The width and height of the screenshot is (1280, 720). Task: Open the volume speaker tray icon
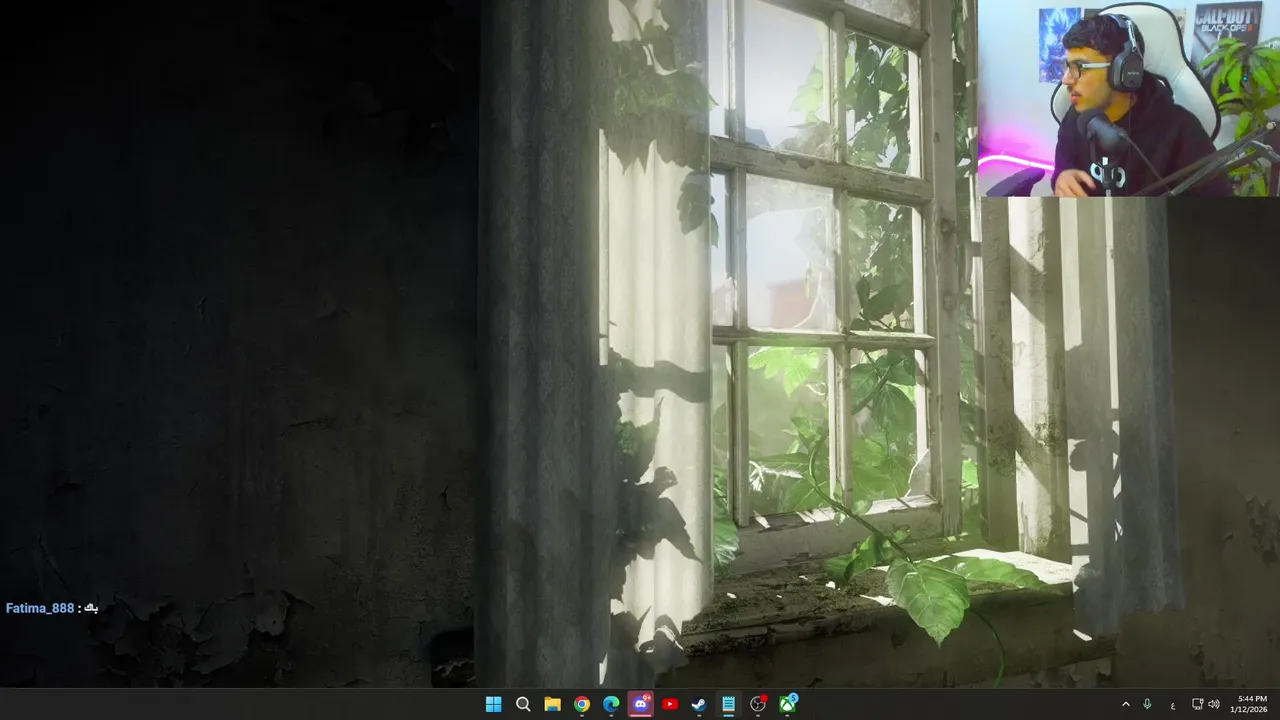tap(1214, 704)
